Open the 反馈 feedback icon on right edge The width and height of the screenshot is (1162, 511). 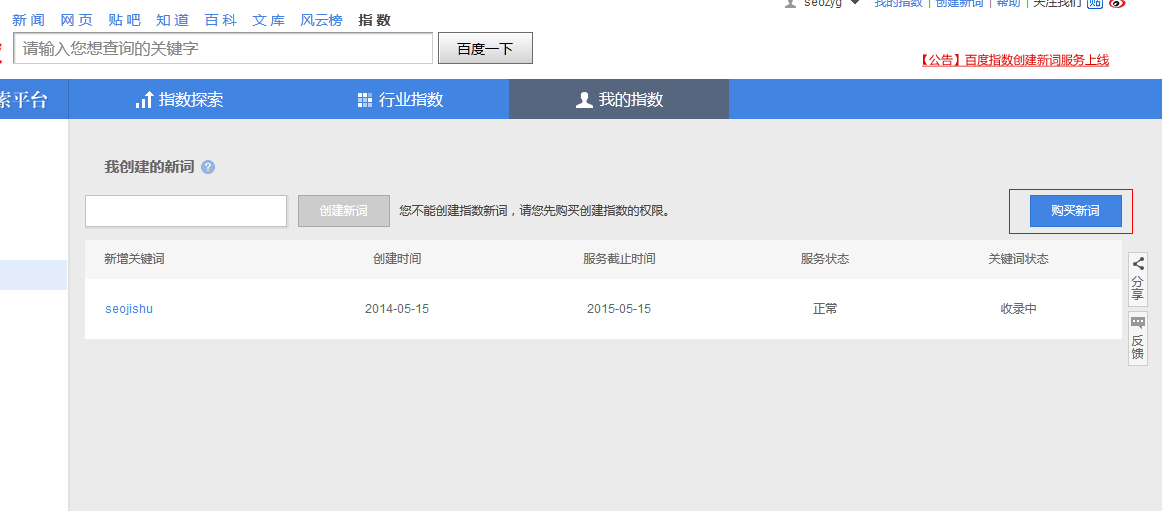[1138, 338]
